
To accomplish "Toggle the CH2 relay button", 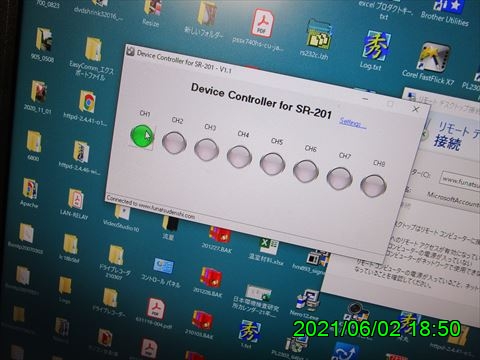I will [174, 143].
